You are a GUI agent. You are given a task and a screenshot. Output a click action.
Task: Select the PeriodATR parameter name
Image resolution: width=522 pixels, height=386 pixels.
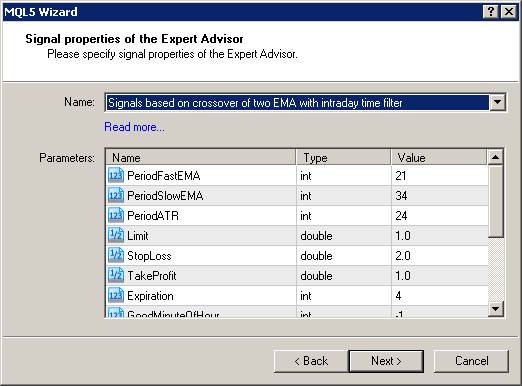[153, 216]
